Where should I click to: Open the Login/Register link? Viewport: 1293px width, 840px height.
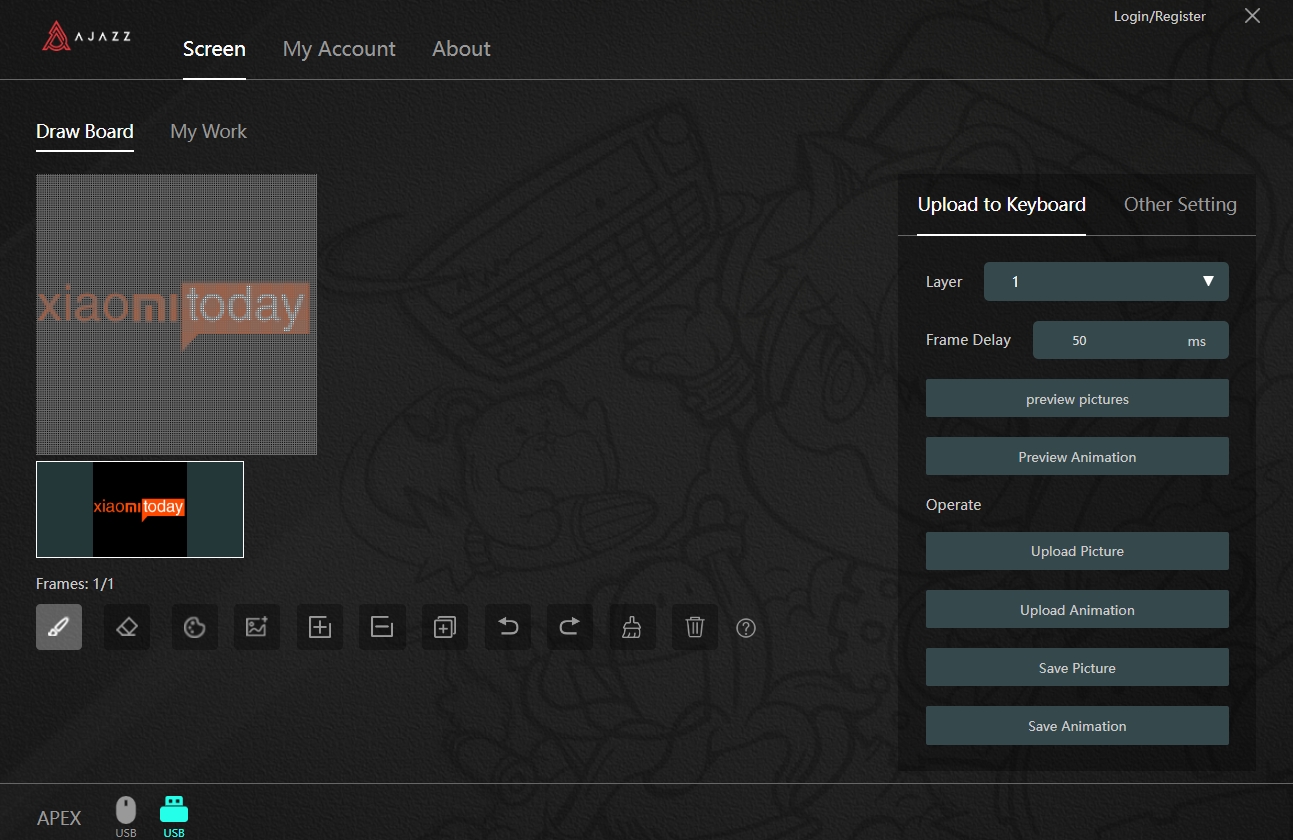1160,16
